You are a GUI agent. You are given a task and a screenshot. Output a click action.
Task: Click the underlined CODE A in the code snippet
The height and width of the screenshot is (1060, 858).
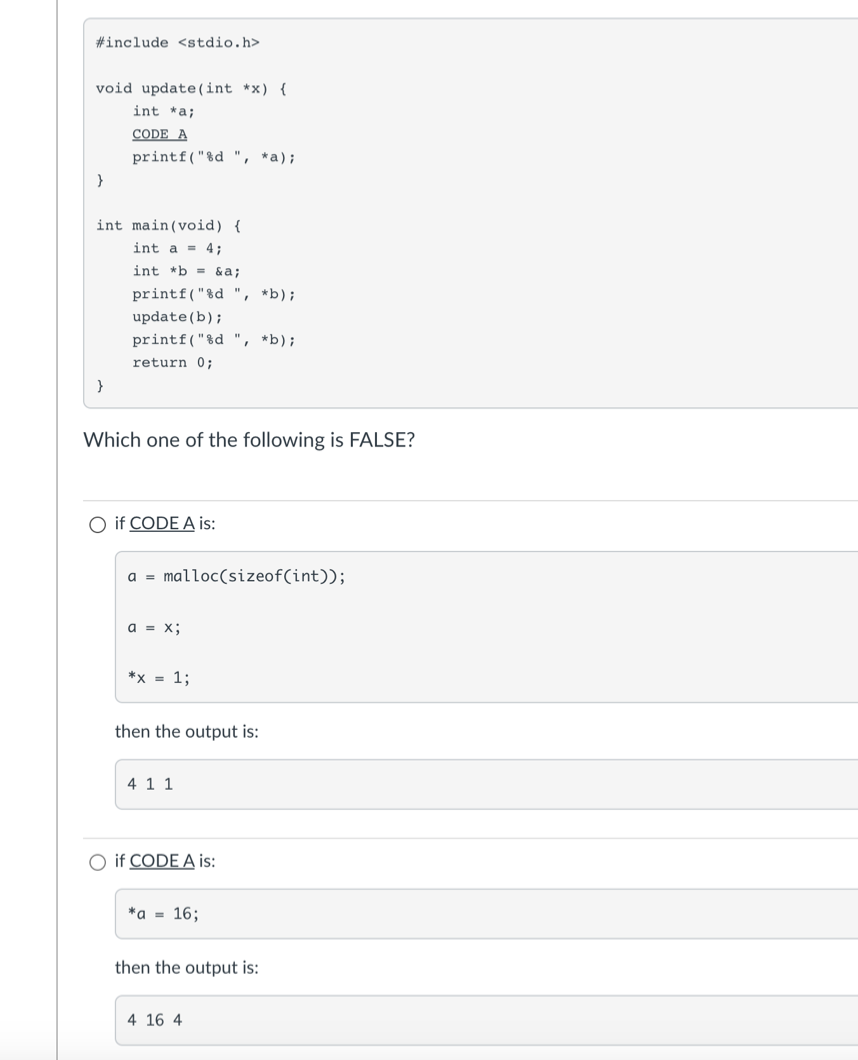157,134
